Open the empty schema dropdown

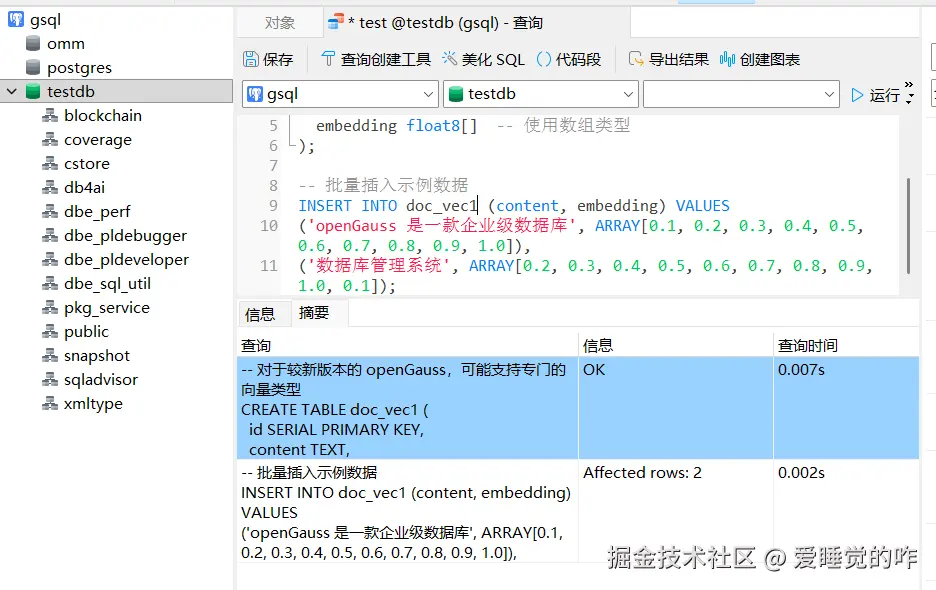[741, 94]
